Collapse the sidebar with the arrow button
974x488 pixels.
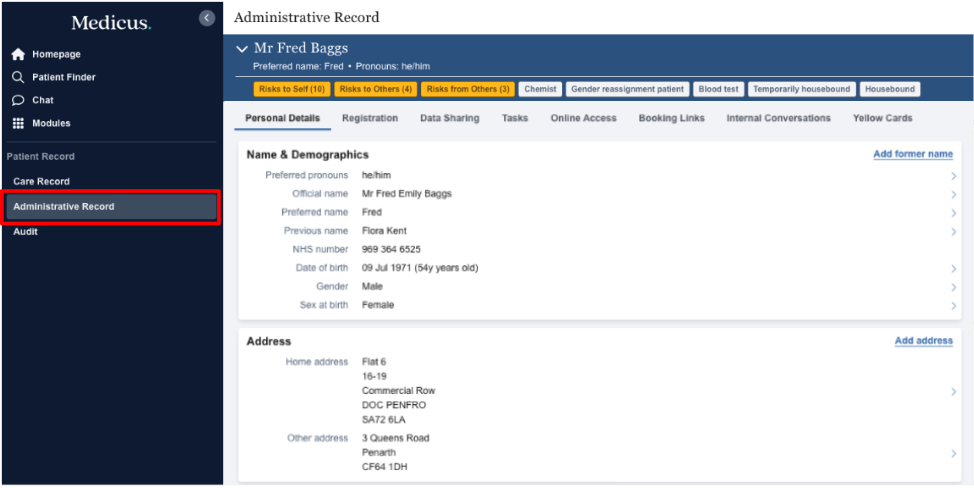207,18
